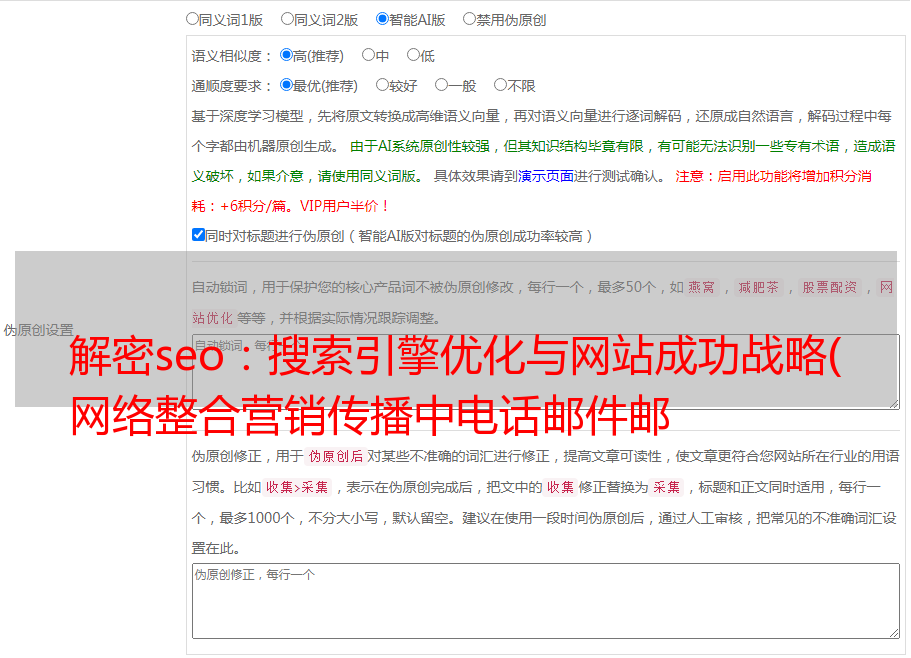This screenshot has width=911, height=658.
Task: Set 语义相似度 to 低
Action: coord(413,55)
